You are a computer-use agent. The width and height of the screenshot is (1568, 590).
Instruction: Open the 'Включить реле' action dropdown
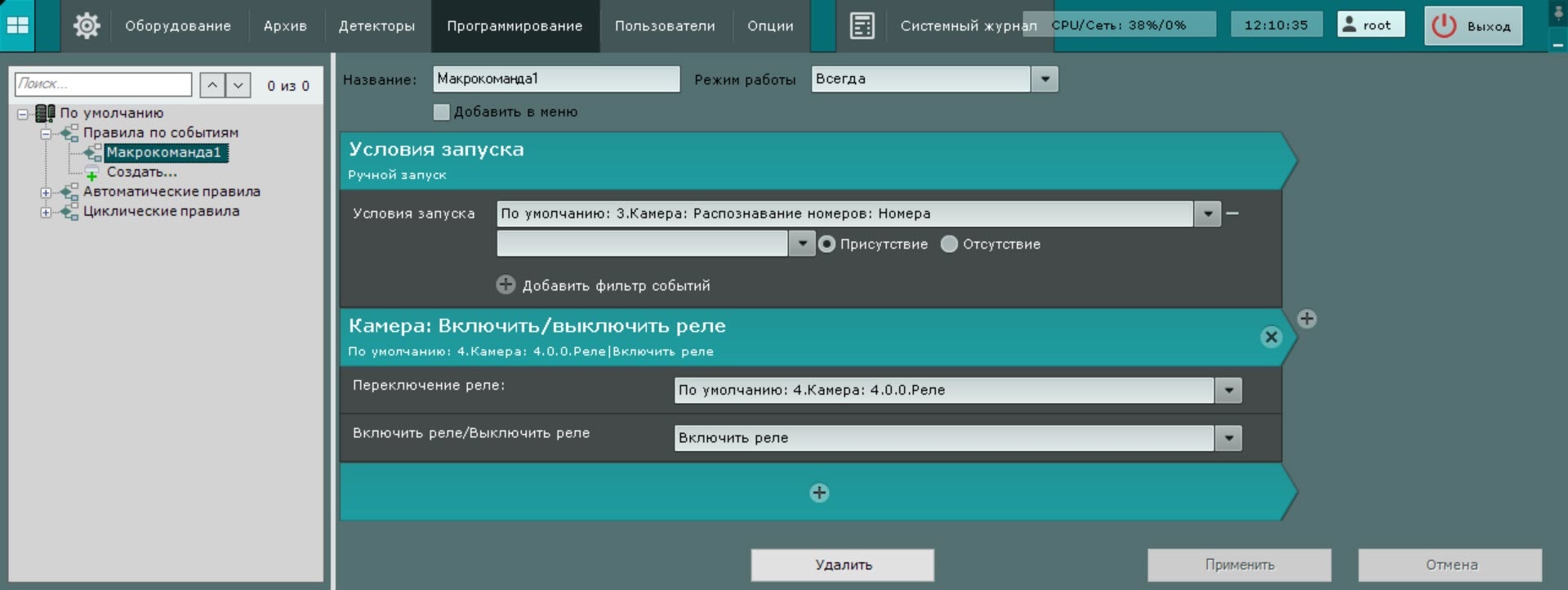[1228, 438]
